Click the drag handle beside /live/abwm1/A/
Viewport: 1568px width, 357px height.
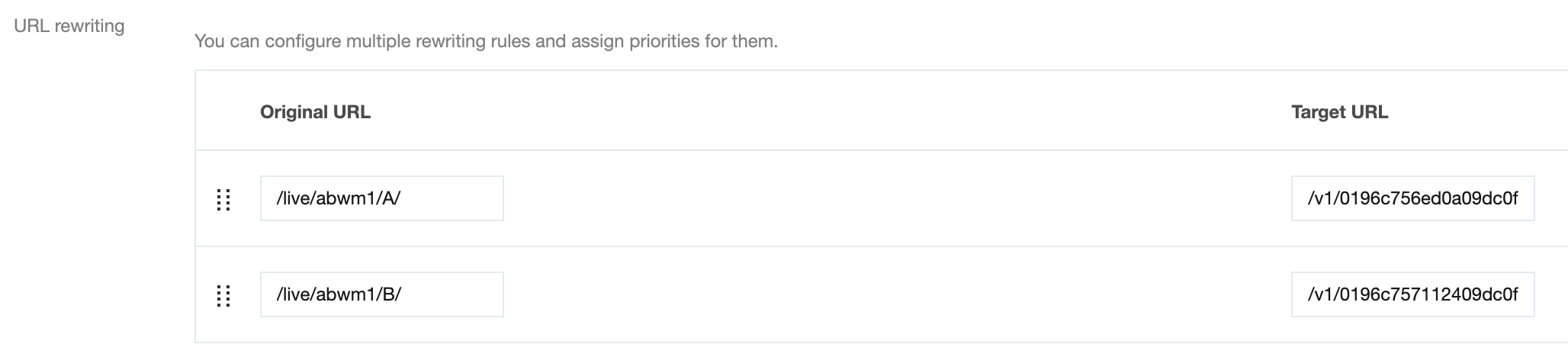(223, 199)
